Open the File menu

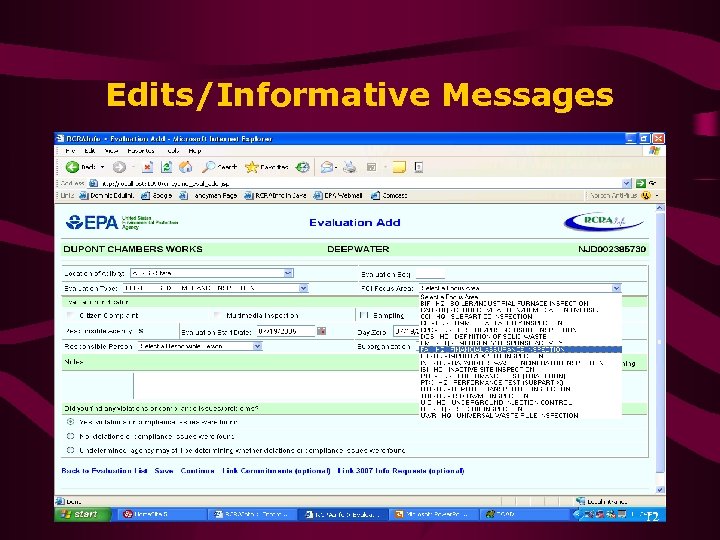coord(70,151)
